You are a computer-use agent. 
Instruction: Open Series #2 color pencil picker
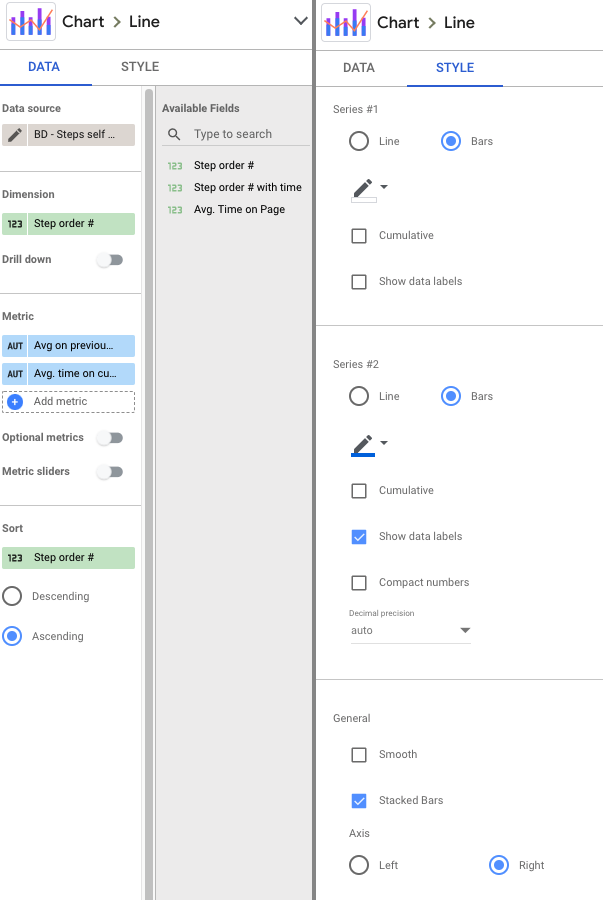(363, 445)
